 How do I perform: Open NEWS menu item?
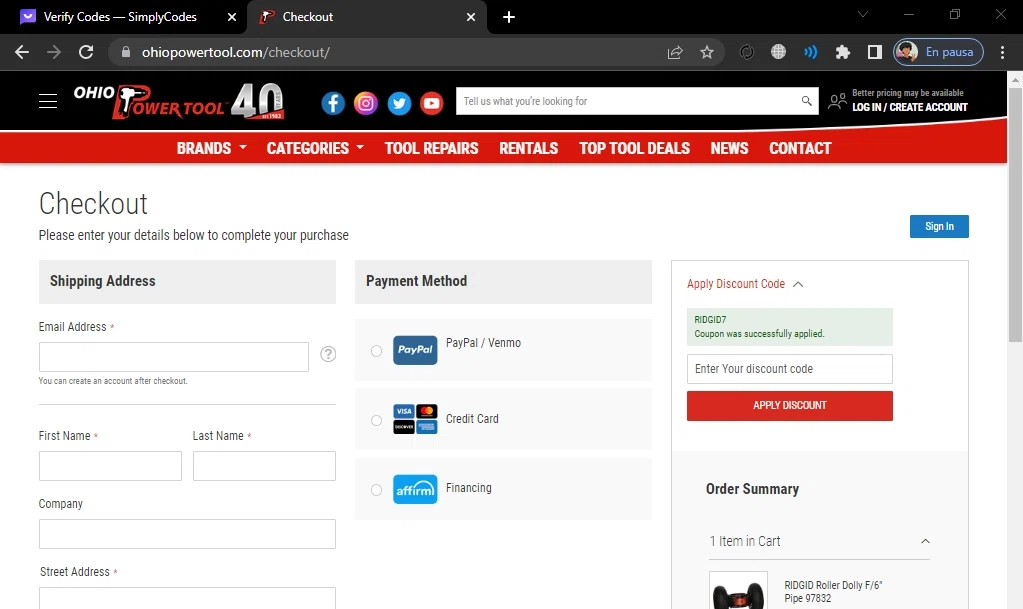pos(729,148)
